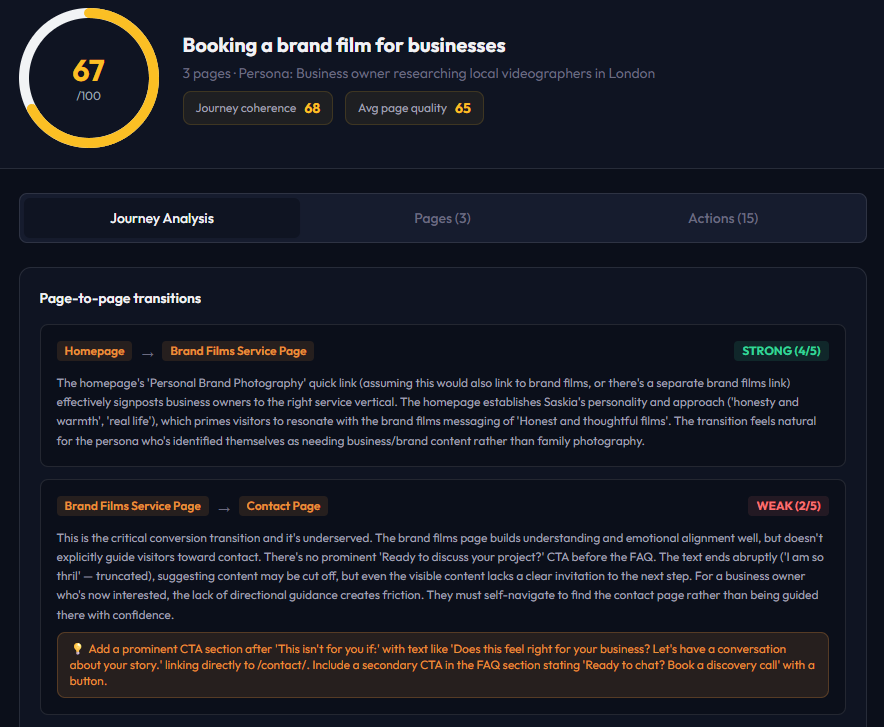This screenshot has height=727, width=884.
Task: Click the Page-to-page transitions heading
Action: coord(120,299)
